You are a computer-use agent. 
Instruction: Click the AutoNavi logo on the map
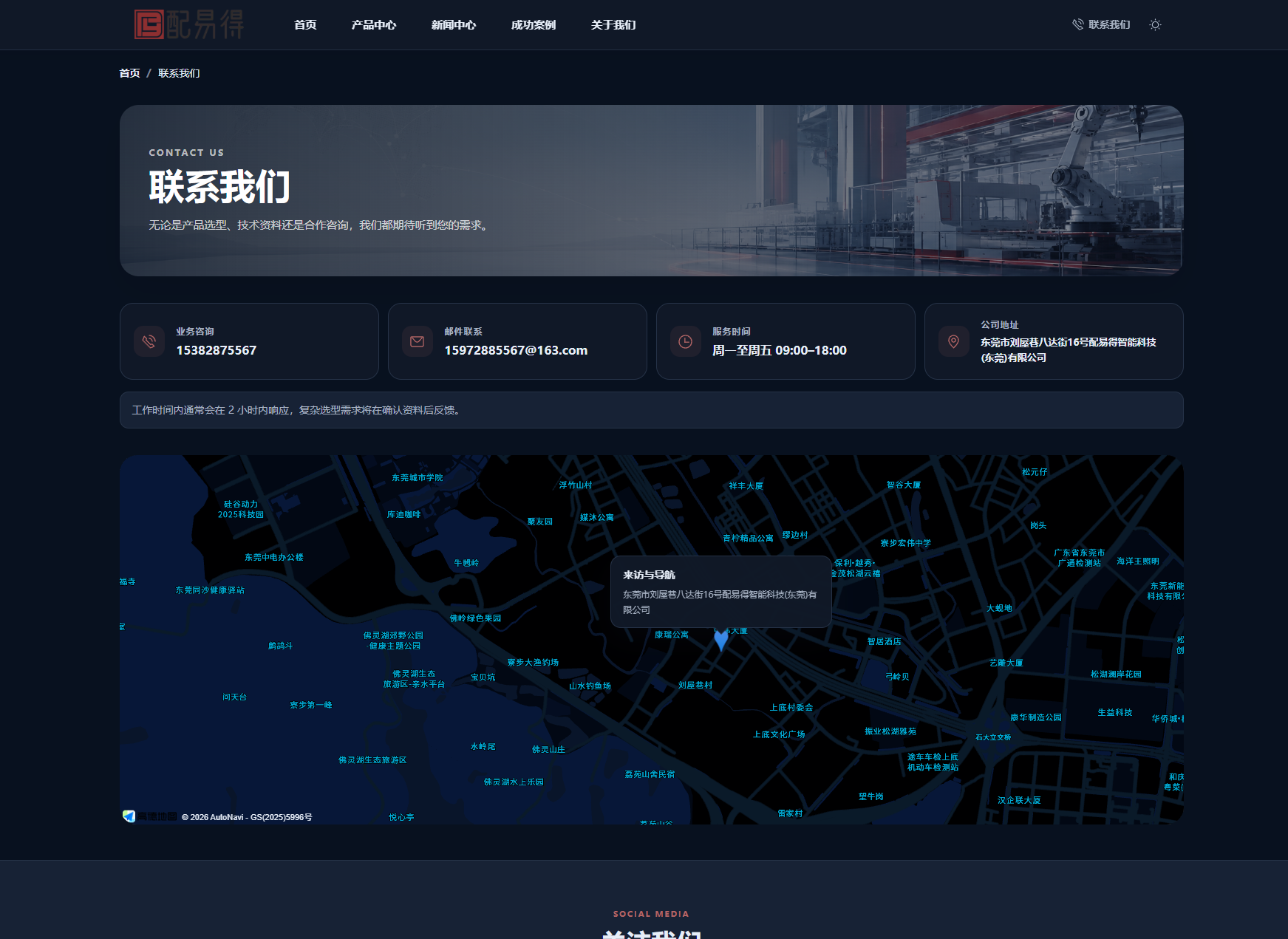click(150, 816)
